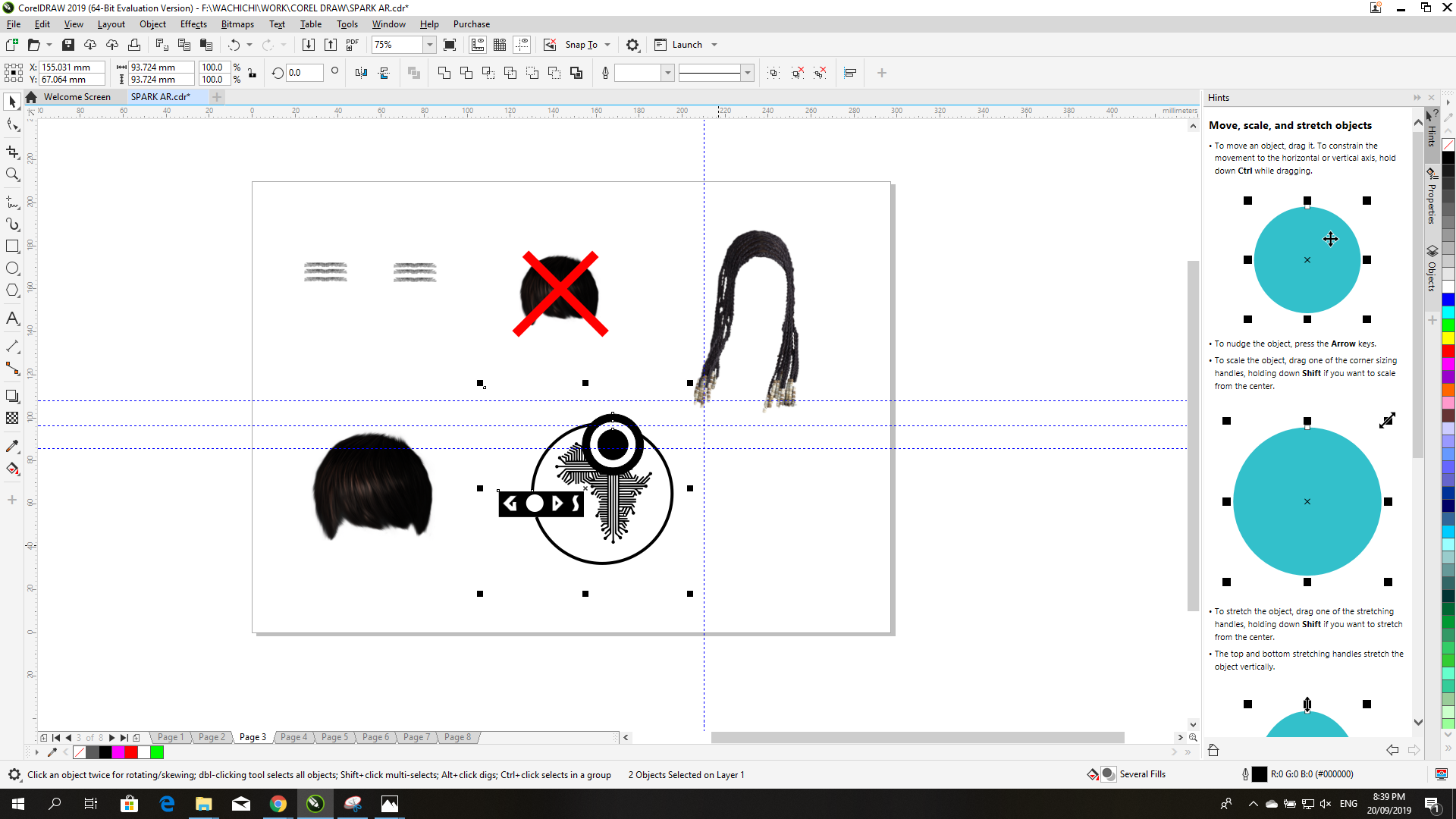Screen dimensions: 1456x819
Task: Toggle Show Guidelines button
Action: [x=522, y=45]
